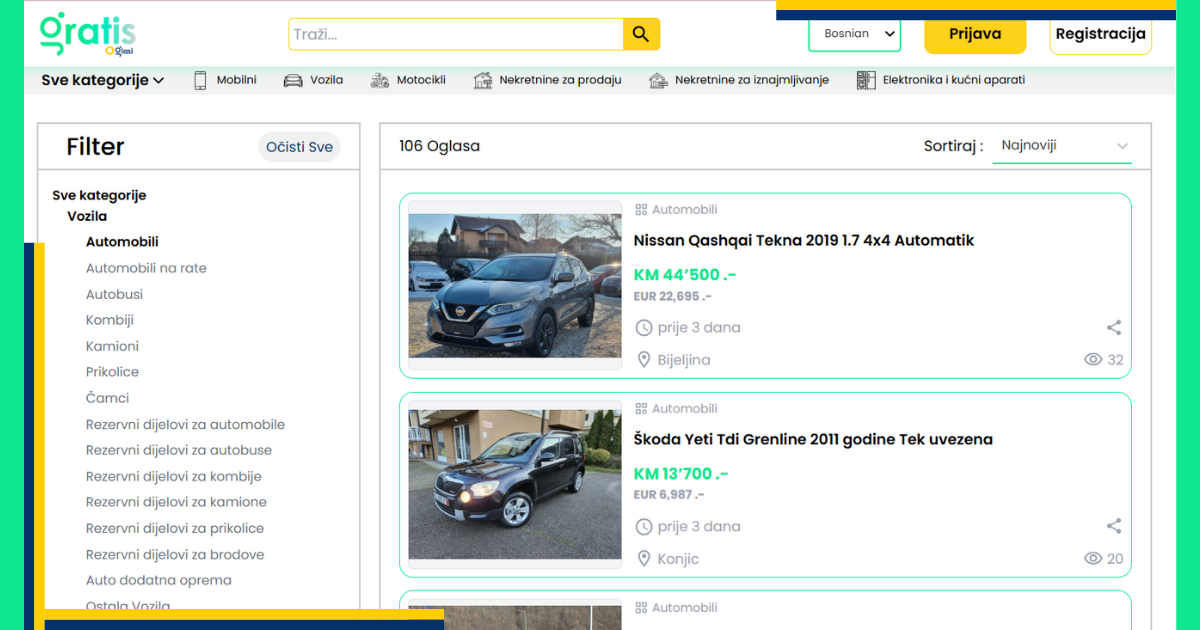This screenshot has width=1200, height=630.
Task: Select Rezervni dijelovi za automobile
Action: (x=185, y=424)
